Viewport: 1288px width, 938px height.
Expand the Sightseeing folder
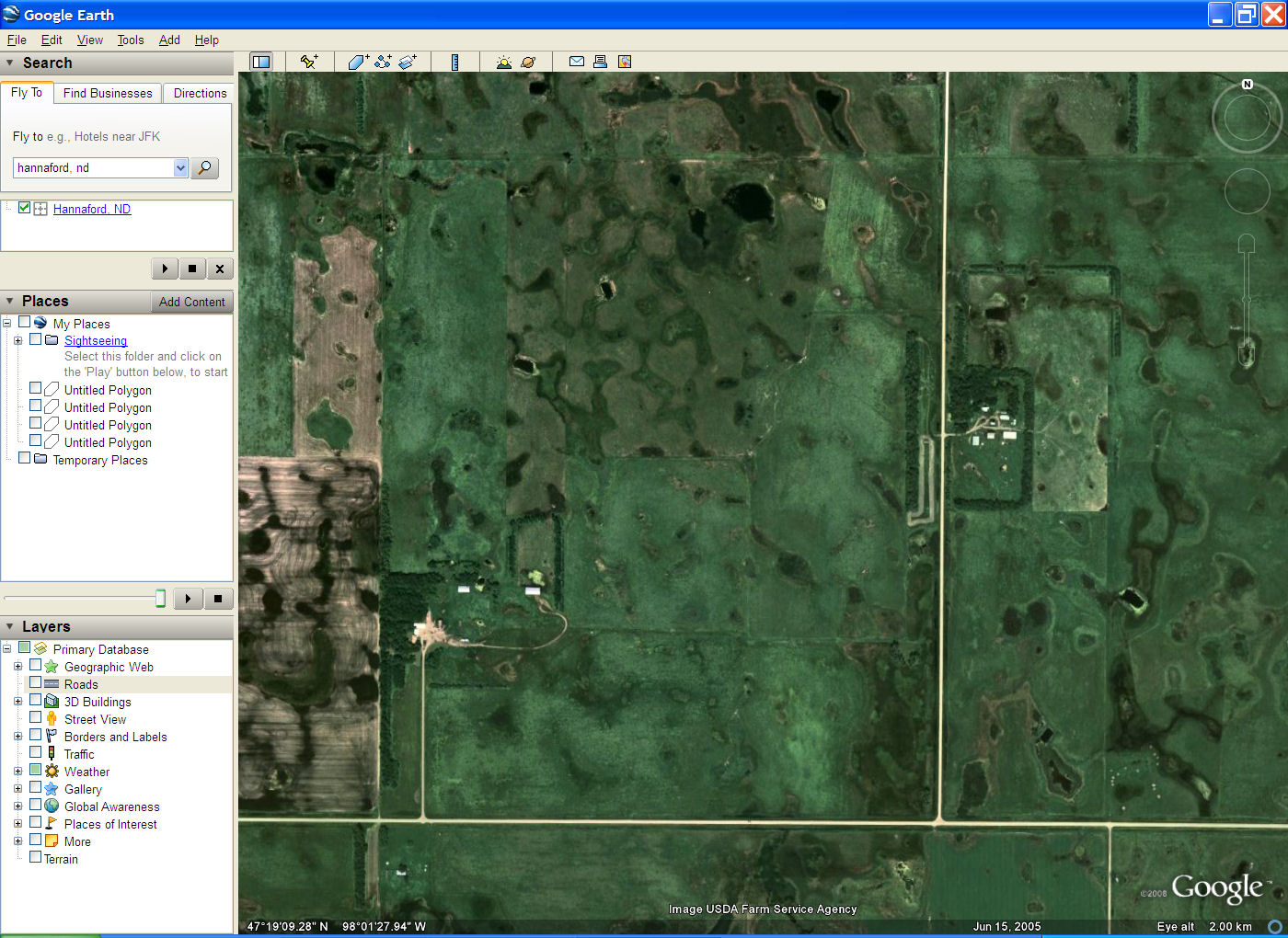[x=17, y=340]
